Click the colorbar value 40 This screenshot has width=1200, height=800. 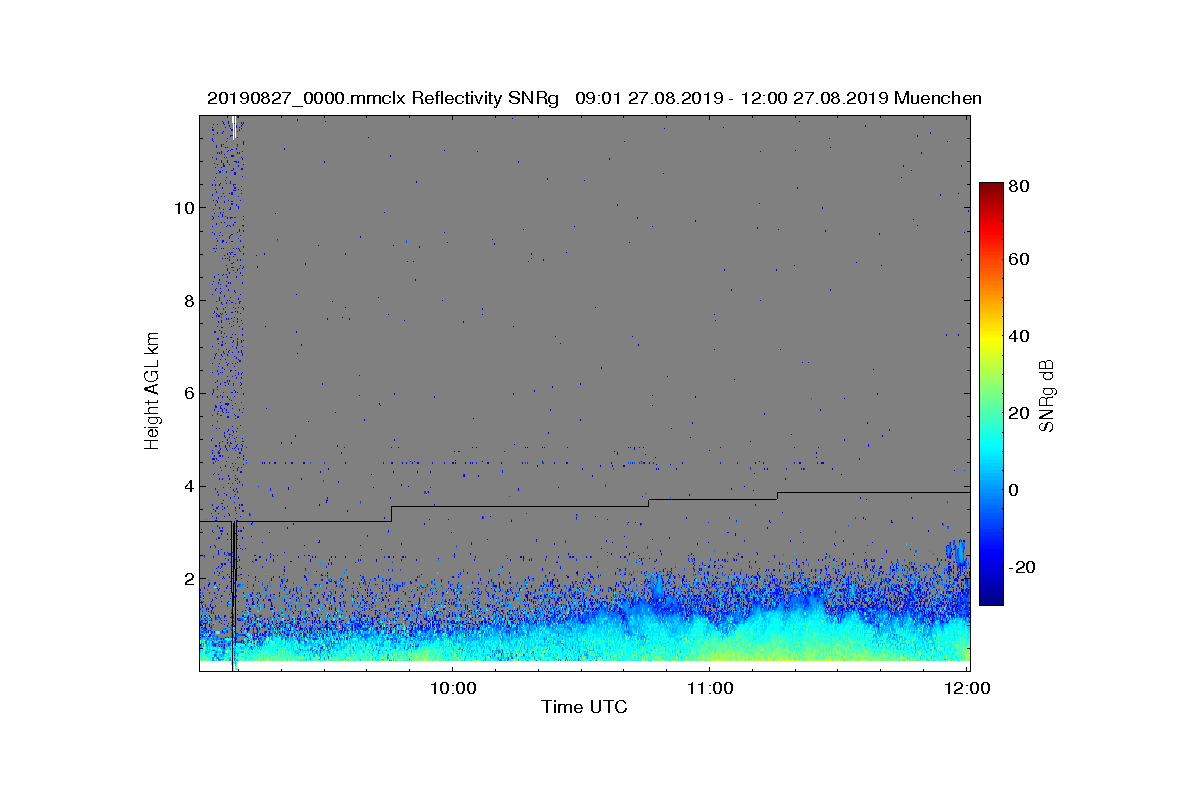click(1020, 336)
